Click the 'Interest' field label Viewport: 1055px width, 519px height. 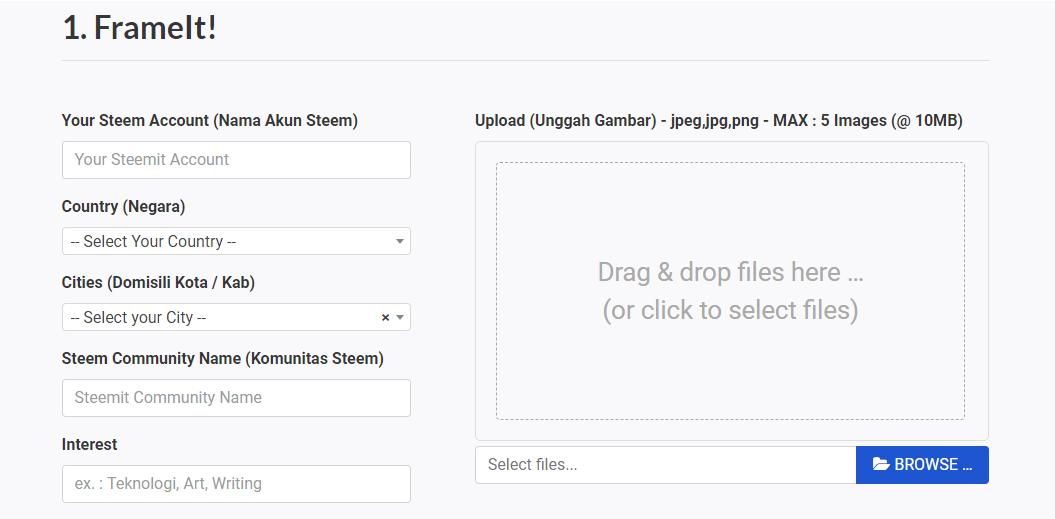[89, 444]
